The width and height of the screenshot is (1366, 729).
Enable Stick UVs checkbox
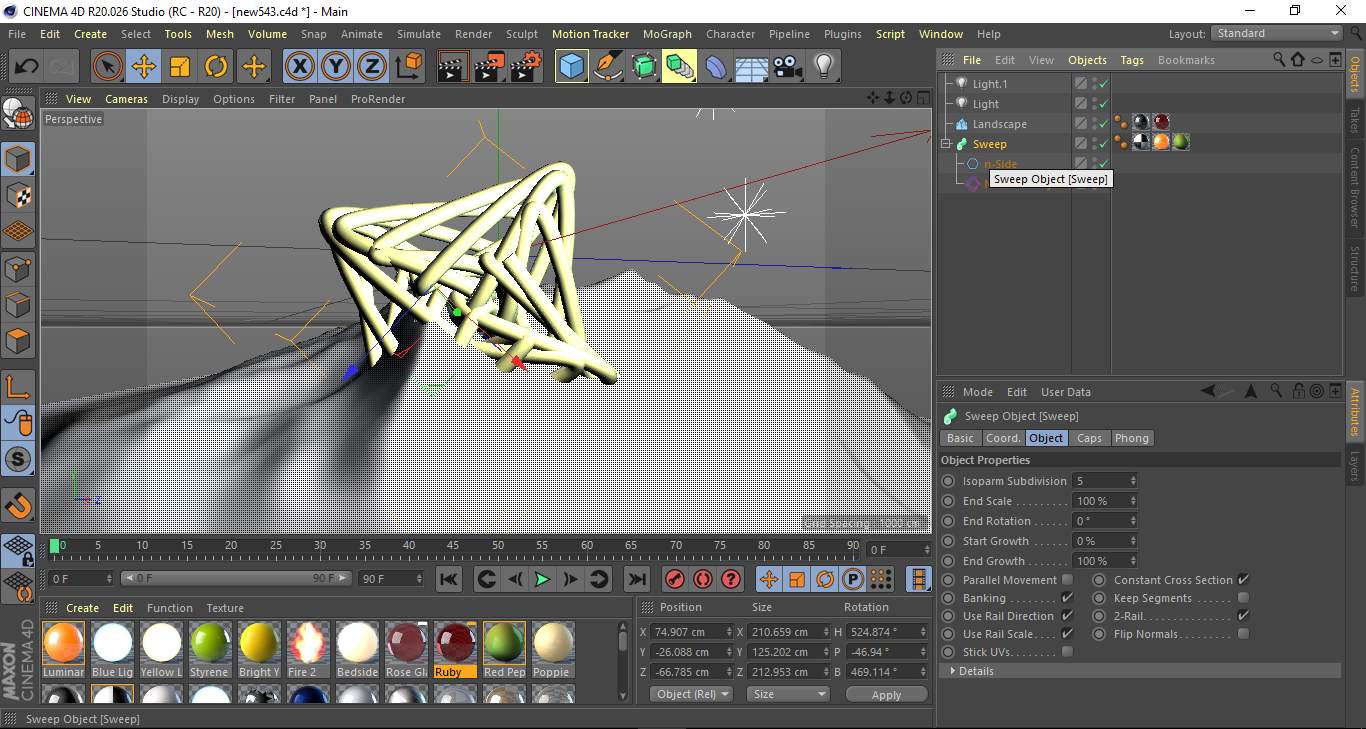1067,652
